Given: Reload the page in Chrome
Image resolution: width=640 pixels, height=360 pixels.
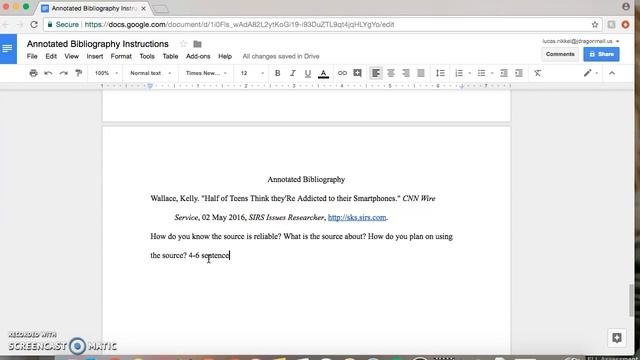Looking at the screenshot, I should pos(34,24).
